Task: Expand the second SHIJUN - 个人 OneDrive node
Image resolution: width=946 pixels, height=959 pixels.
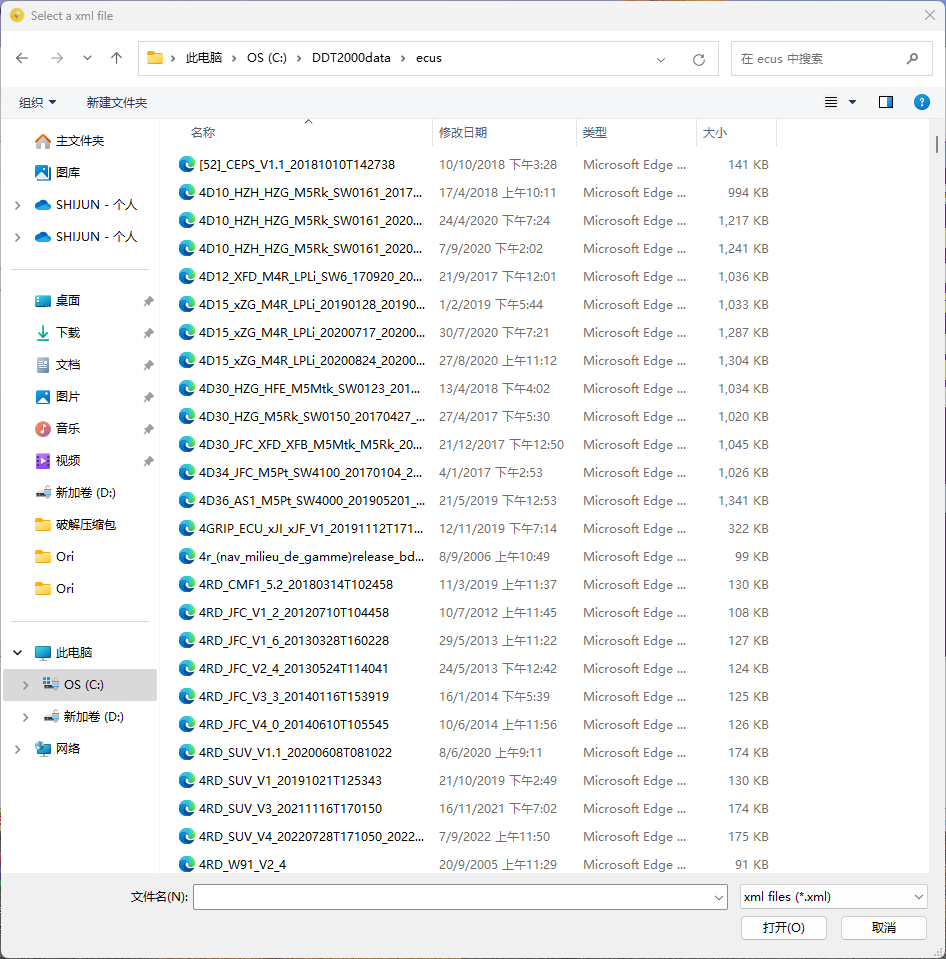Action: (18, 237)
